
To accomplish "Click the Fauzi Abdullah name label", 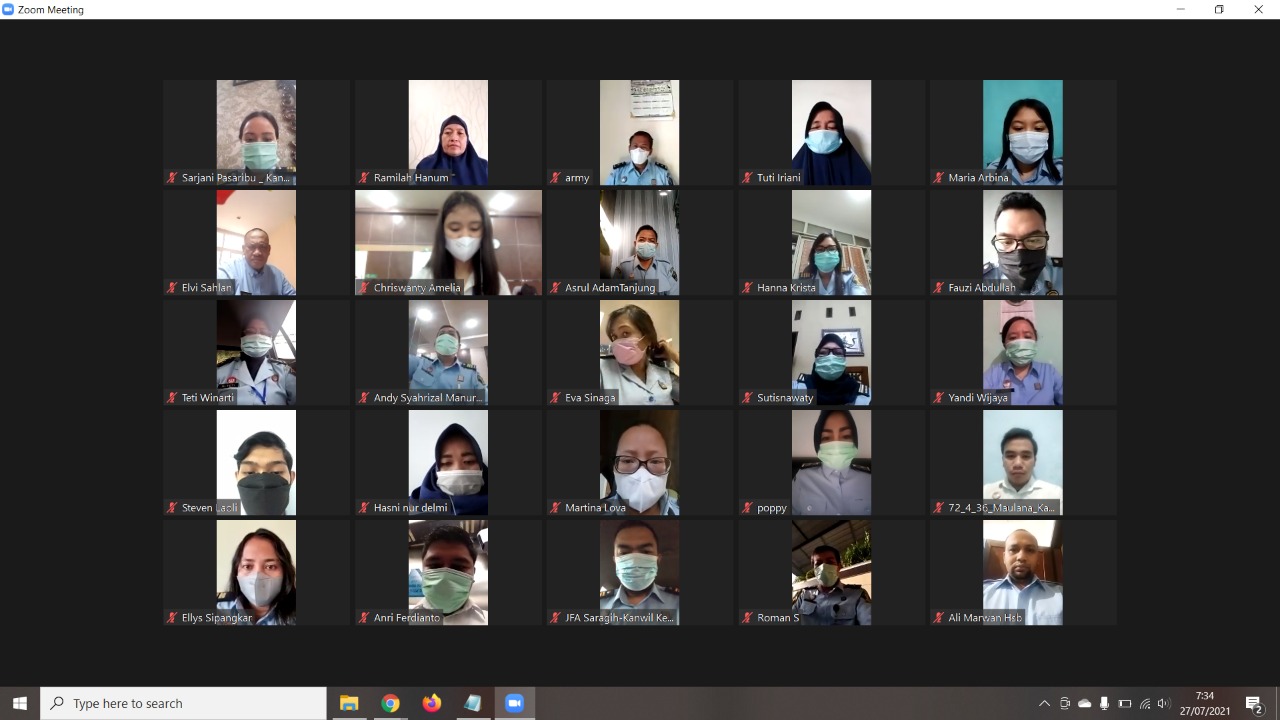I will (981, 288).
